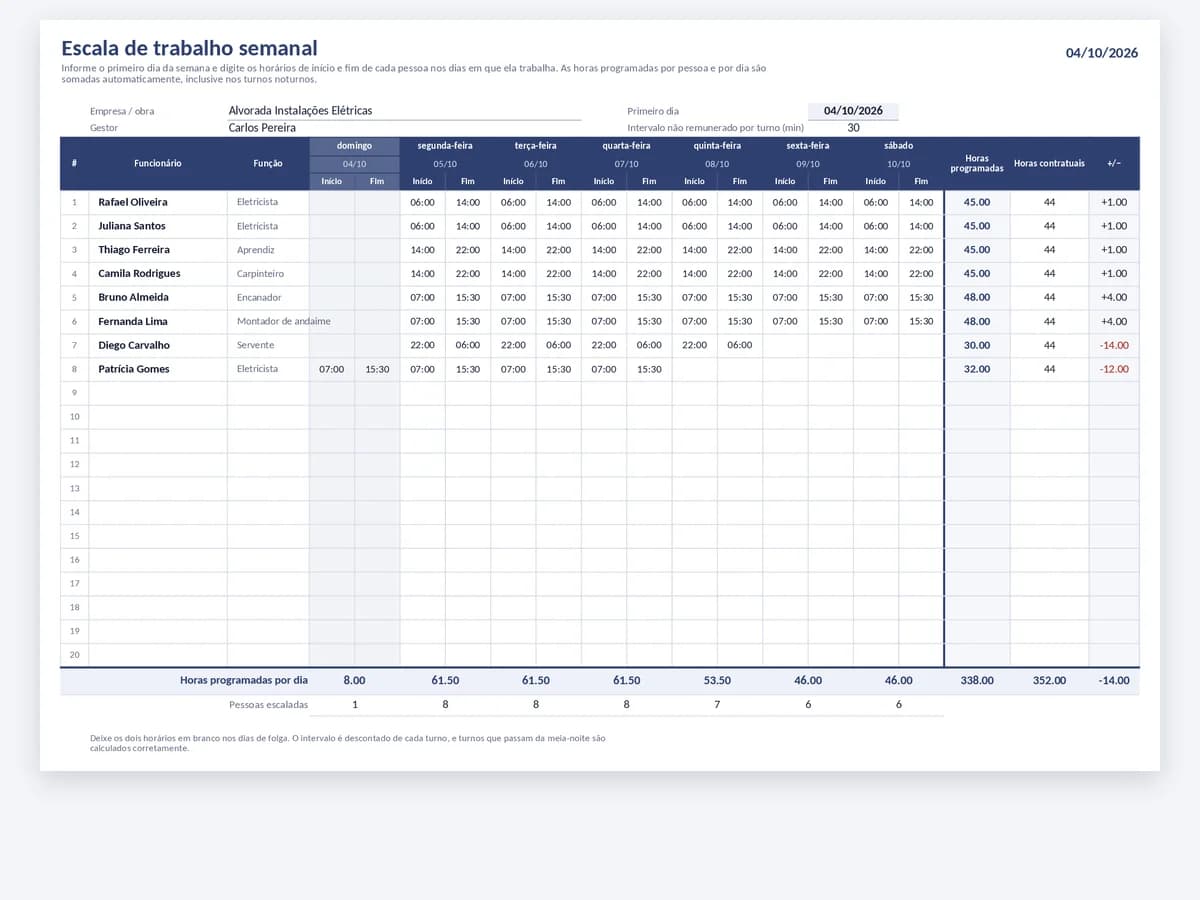This screenshot has height=900, width=1200.
Task: Select the Sunday people count 1
Action: [x=354, y=704]
